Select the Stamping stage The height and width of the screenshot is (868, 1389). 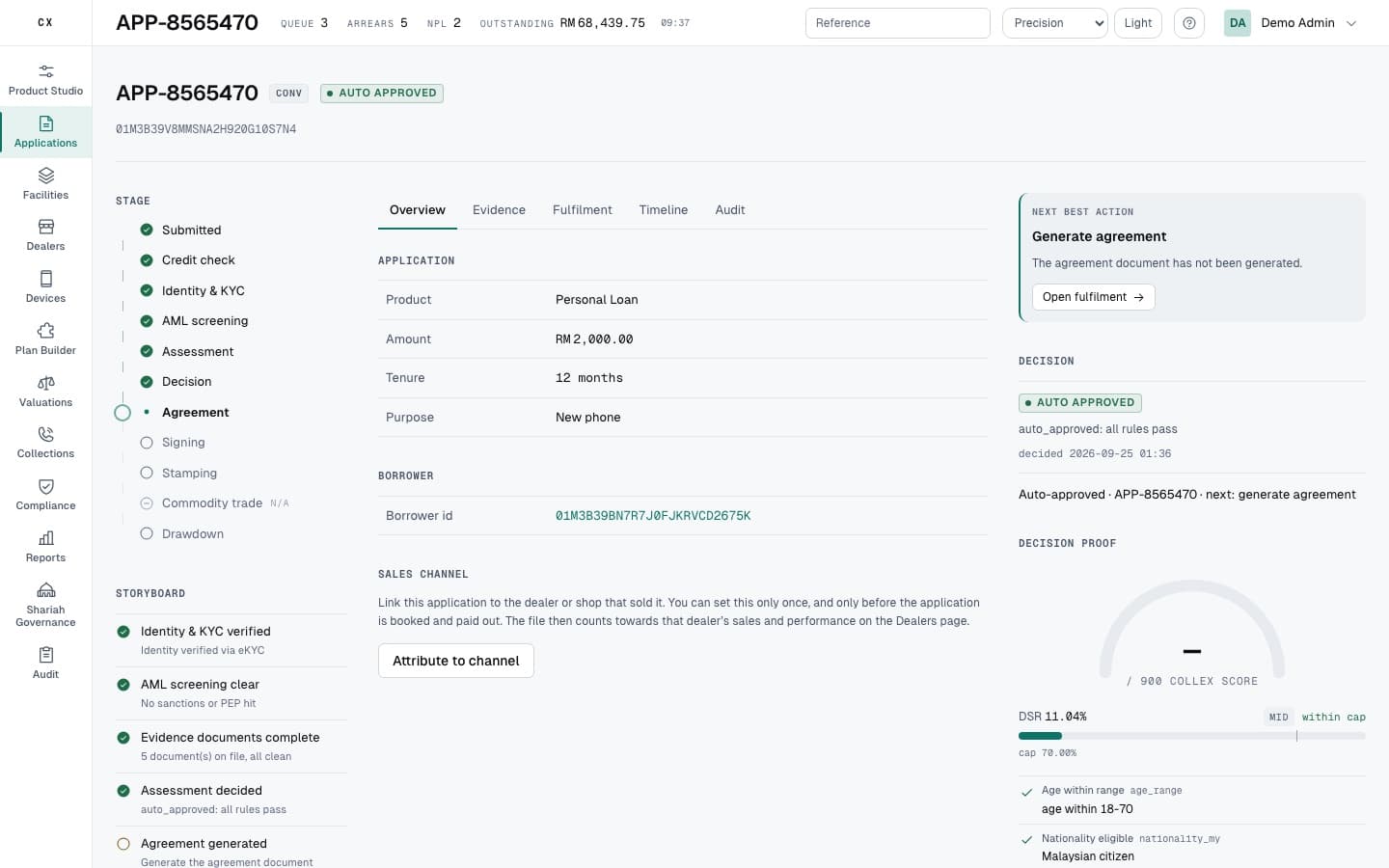pyautogui.click(x=189, y=474)
